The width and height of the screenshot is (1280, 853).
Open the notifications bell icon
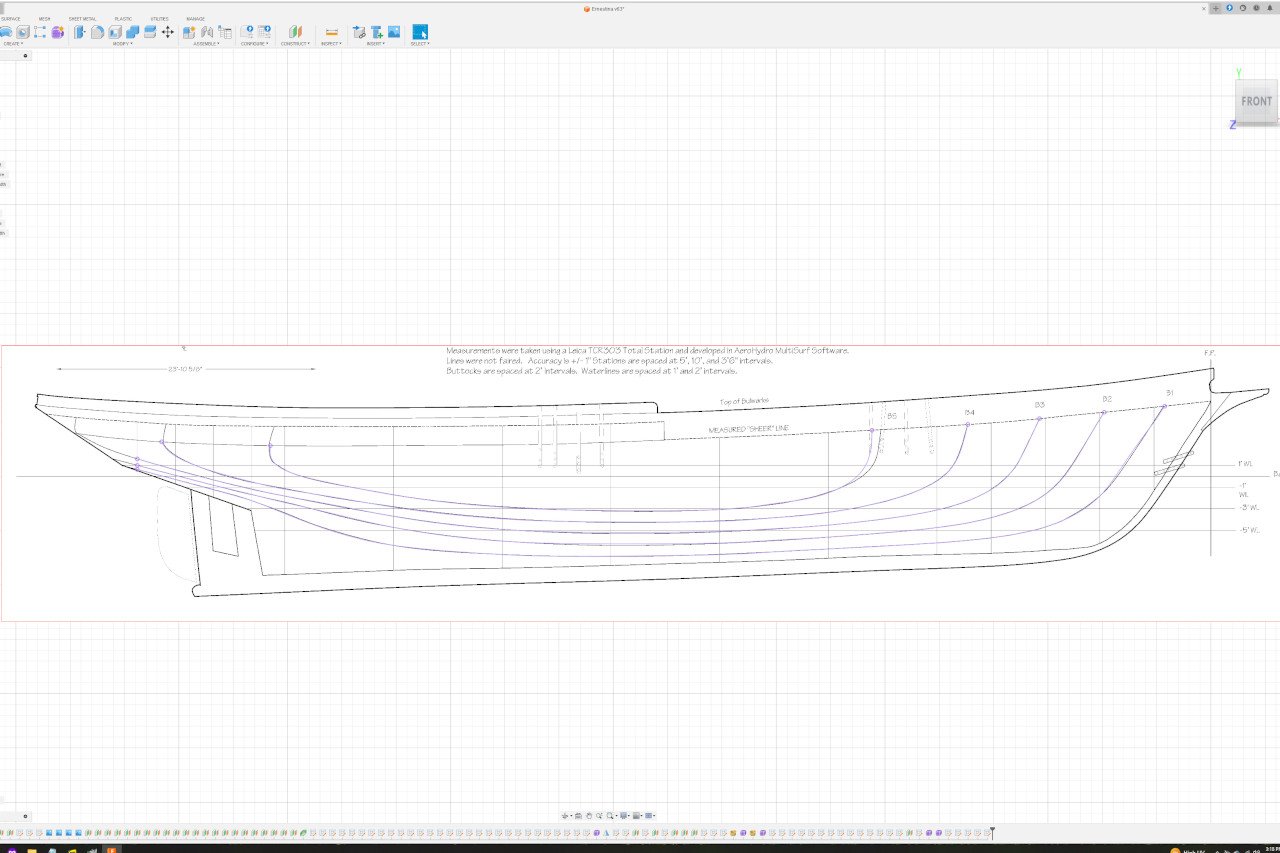[1270, 8]
